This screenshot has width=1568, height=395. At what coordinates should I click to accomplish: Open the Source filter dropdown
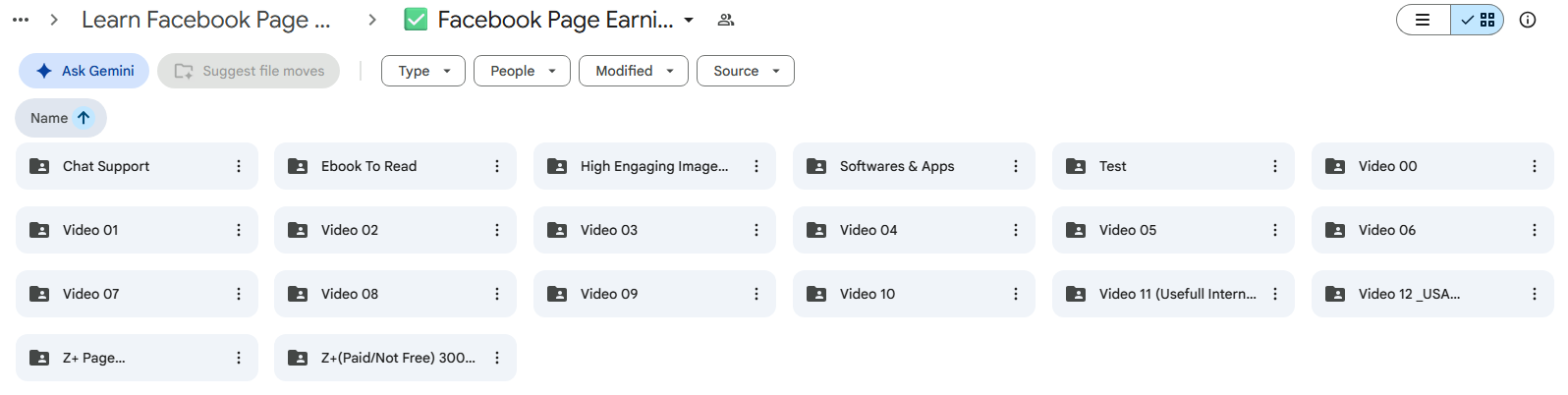(x=746, y=71)
